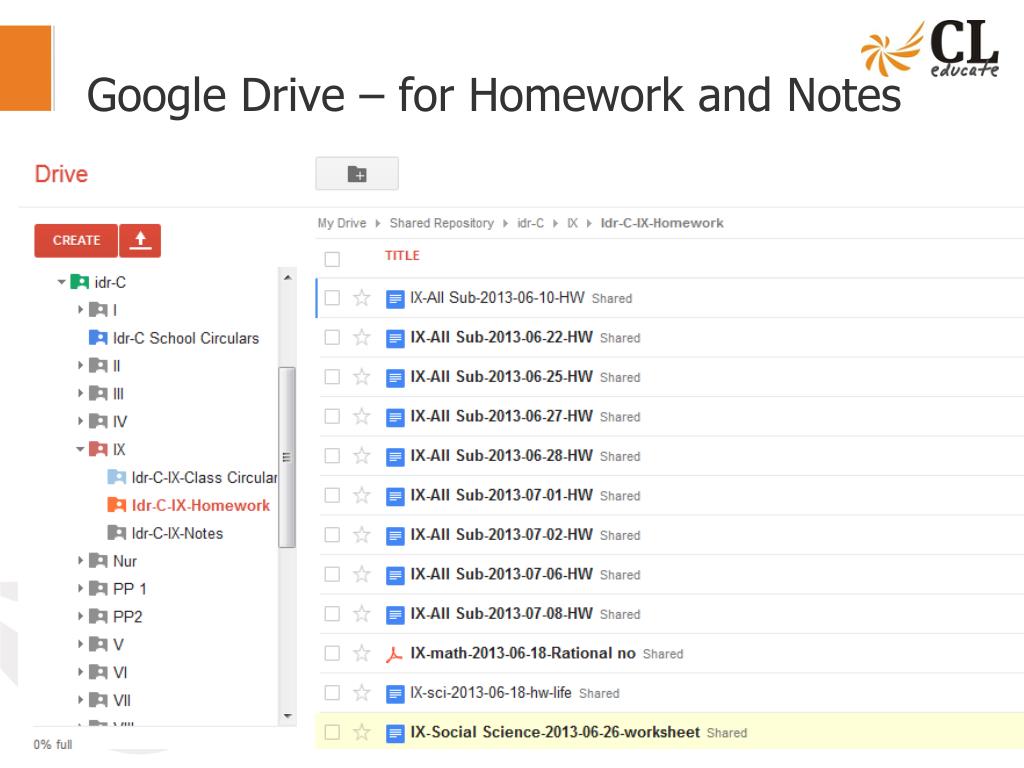This screenshot has width=1024, height=768.
Task: Sort by the TITLE column header
Action: click(x=402, y=255)
